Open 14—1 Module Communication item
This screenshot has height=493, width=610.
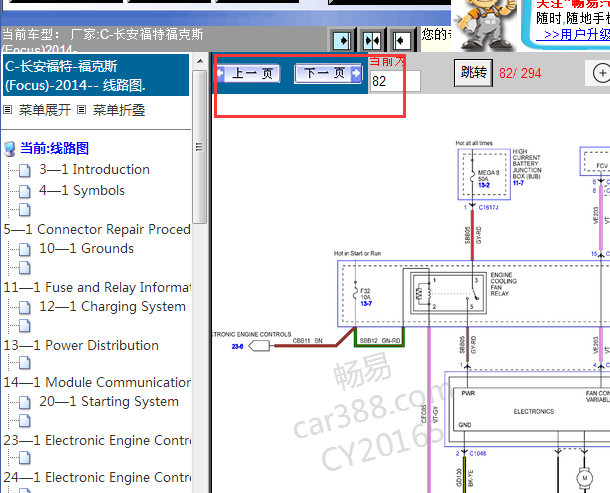point(97,382)
